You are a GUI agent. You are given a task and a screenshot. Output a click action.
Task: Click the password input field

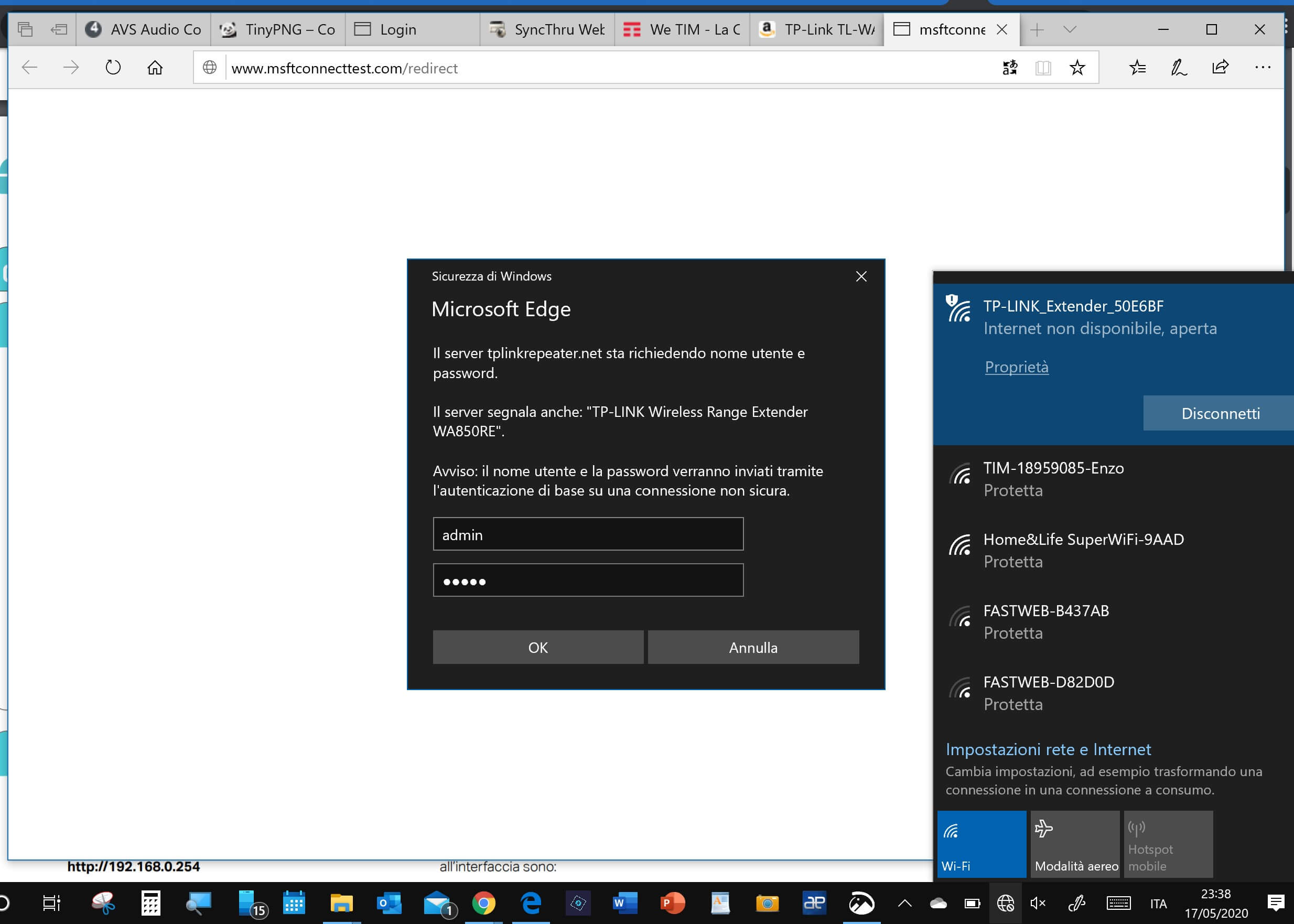click(x=588, y=581)
